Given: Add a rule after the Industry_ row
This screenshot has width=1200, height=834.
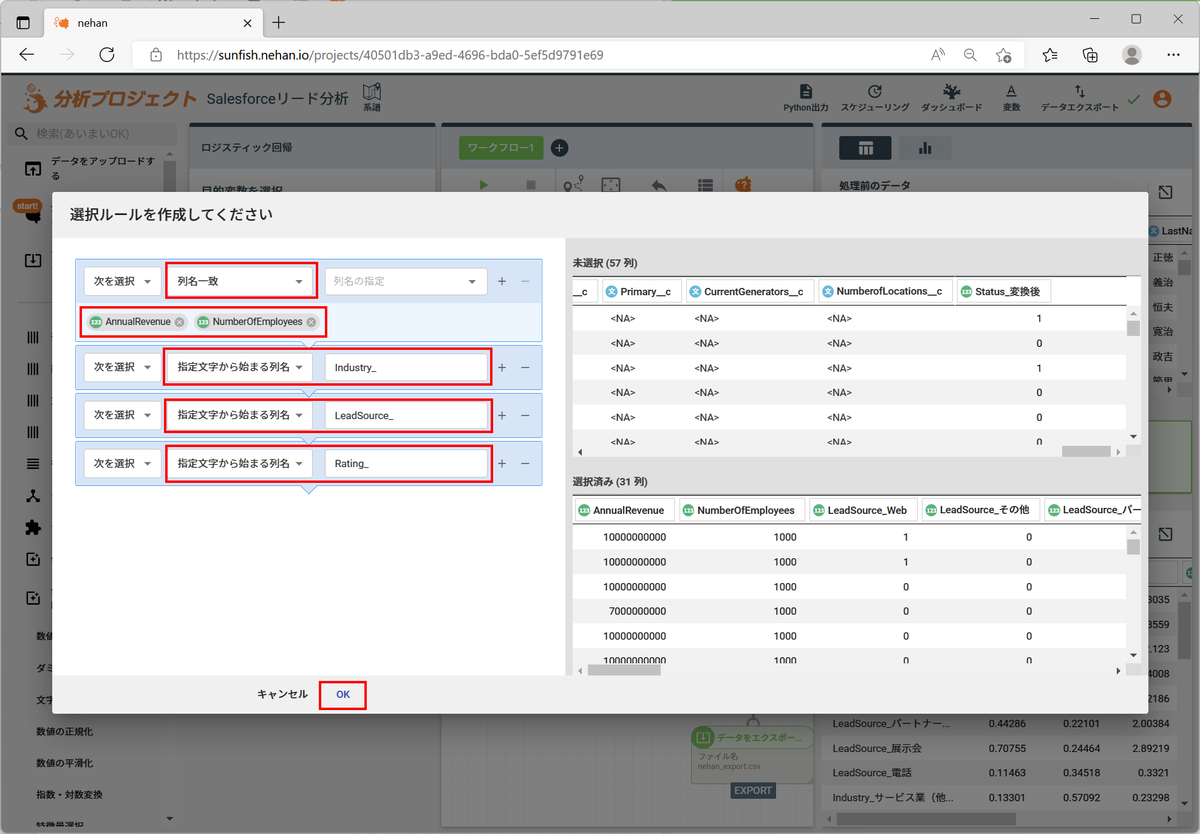Looking at the screenshot, I should 502,367.
